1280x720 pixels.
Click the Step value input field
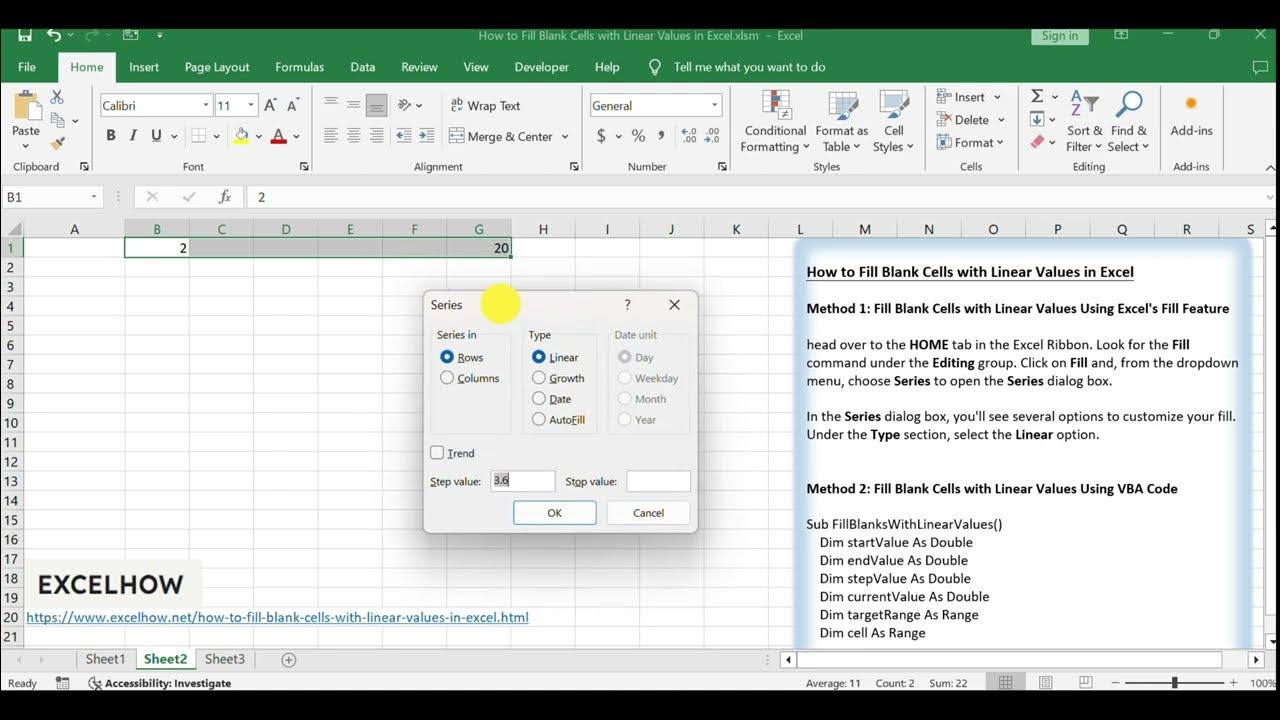[x=522, y=481]
